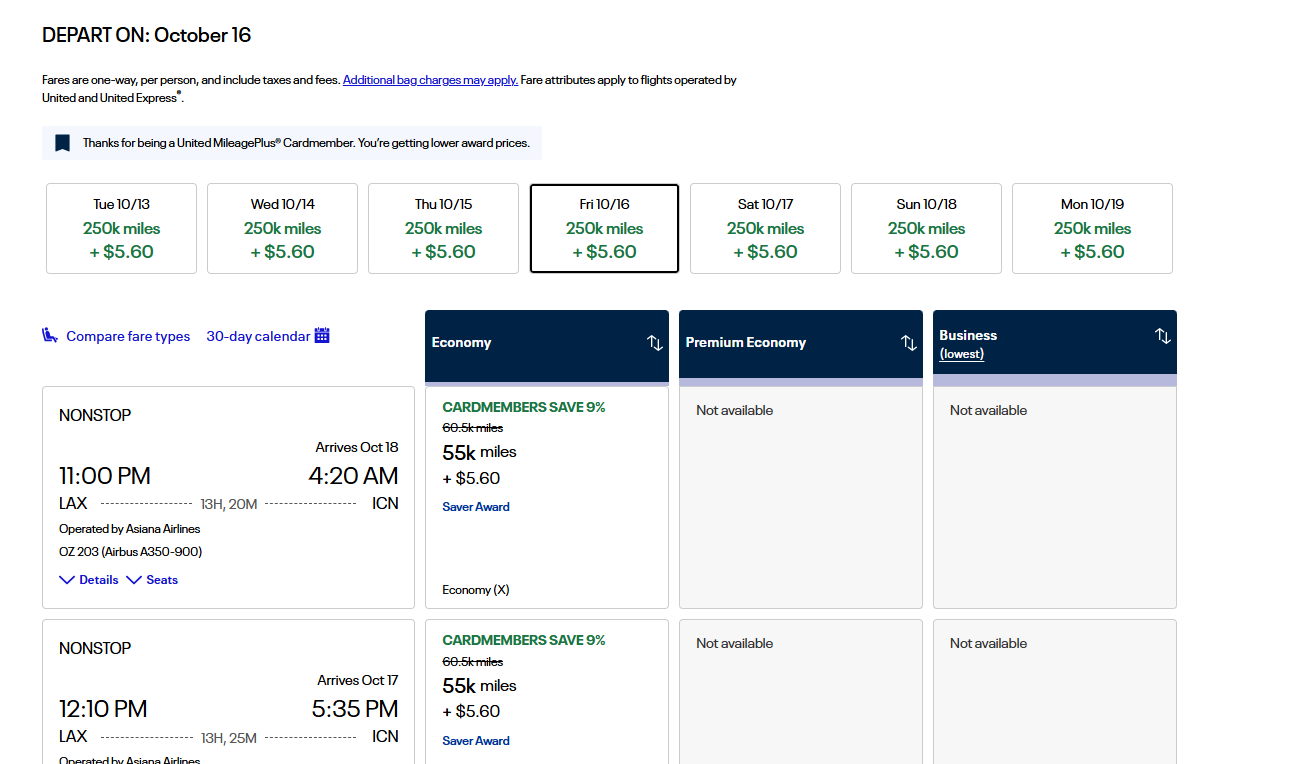Viewport: 1296px width, 764px height.
Task: Select the Tue 10/13 date tab
Action: (x=121, y=228)
